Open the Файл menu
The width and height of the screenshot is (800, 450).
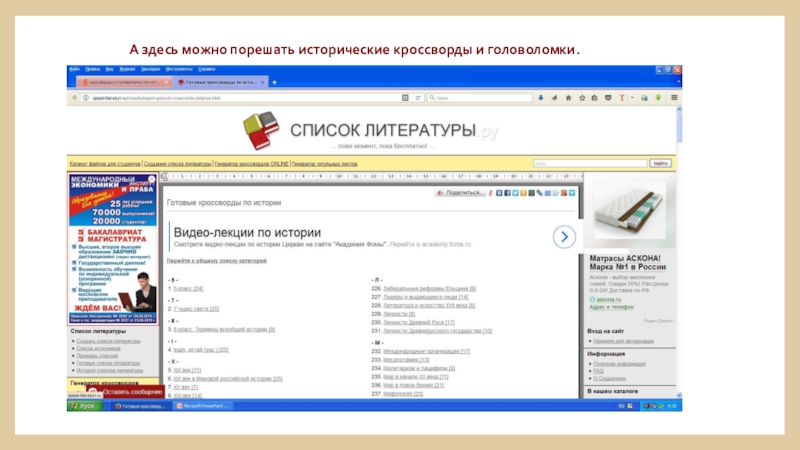tap(75, 69)
